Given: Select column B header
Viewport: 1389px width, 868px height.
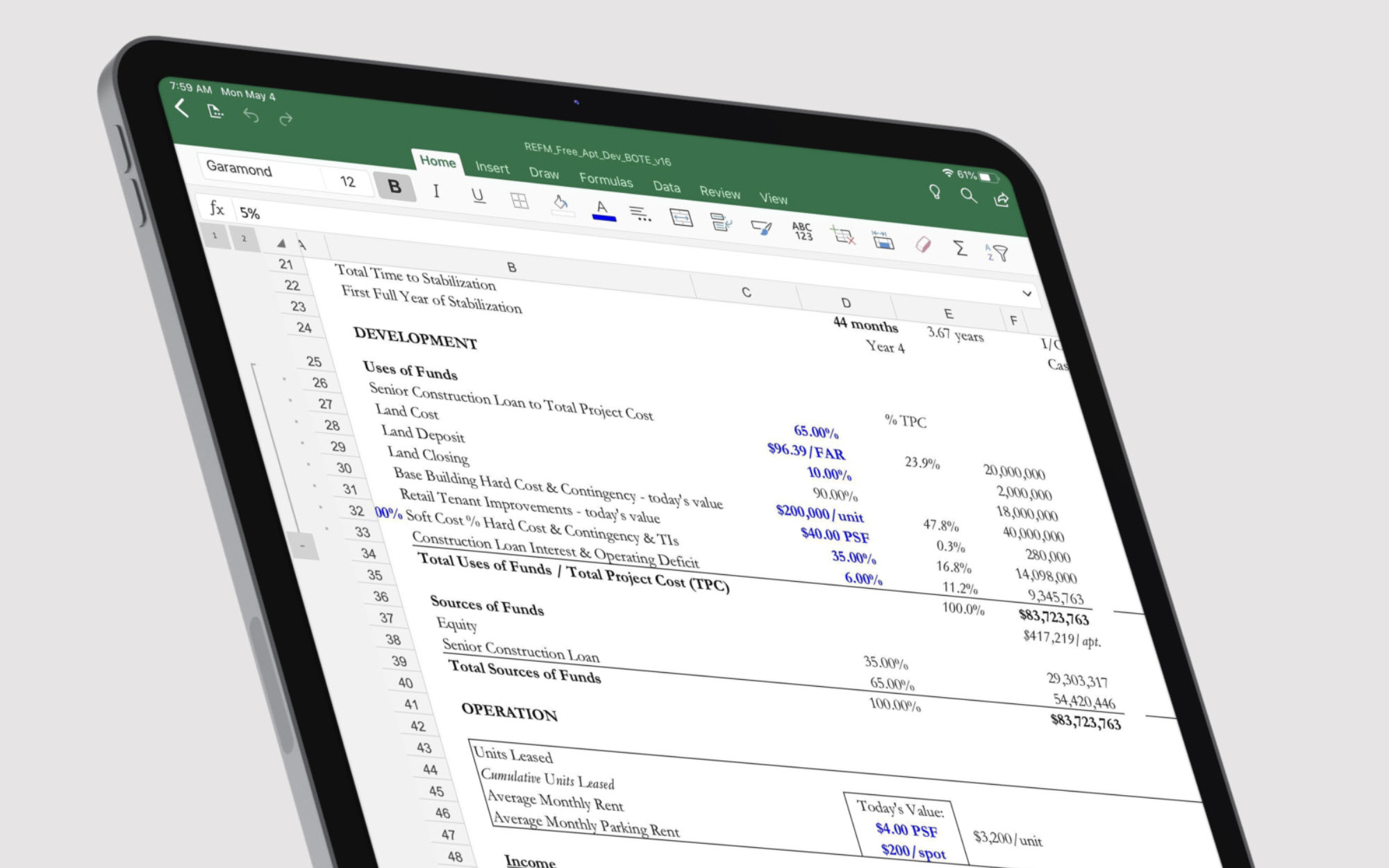Looking at the screenshot, I should pyautogui.click(x=511, y=267).
